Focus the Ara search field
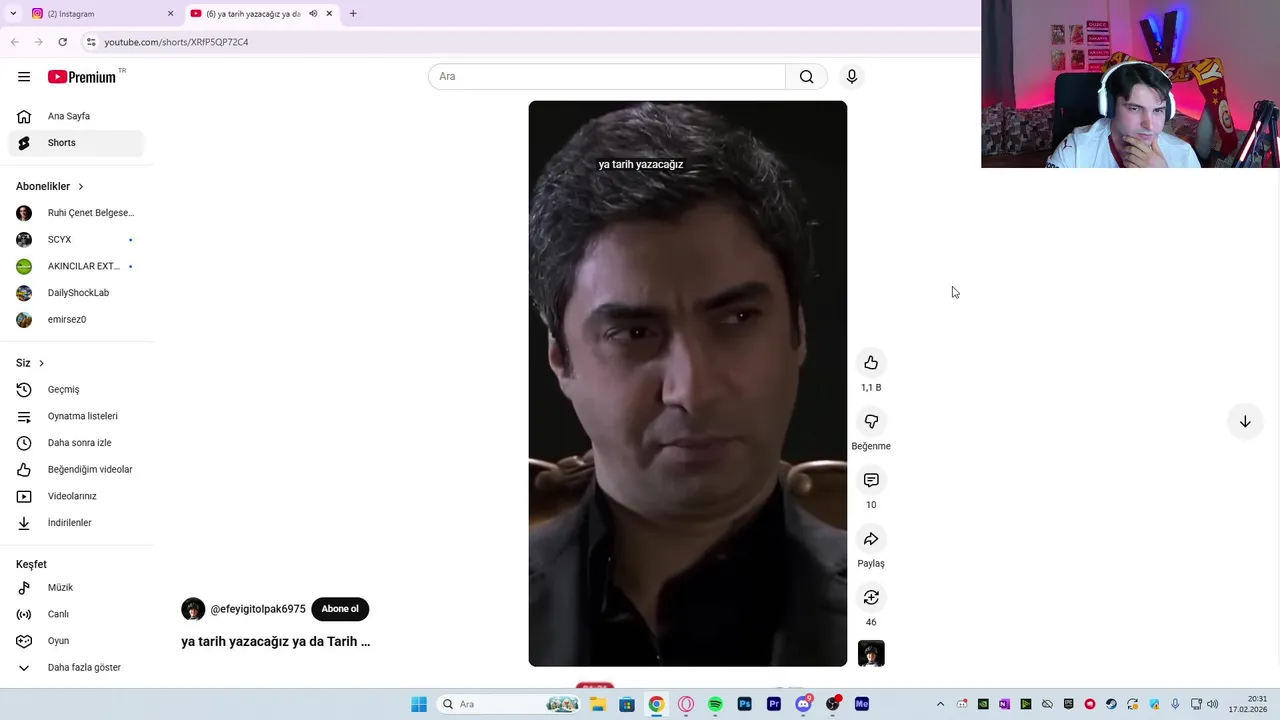This screenshot has height=720, width=1280. 607,77
